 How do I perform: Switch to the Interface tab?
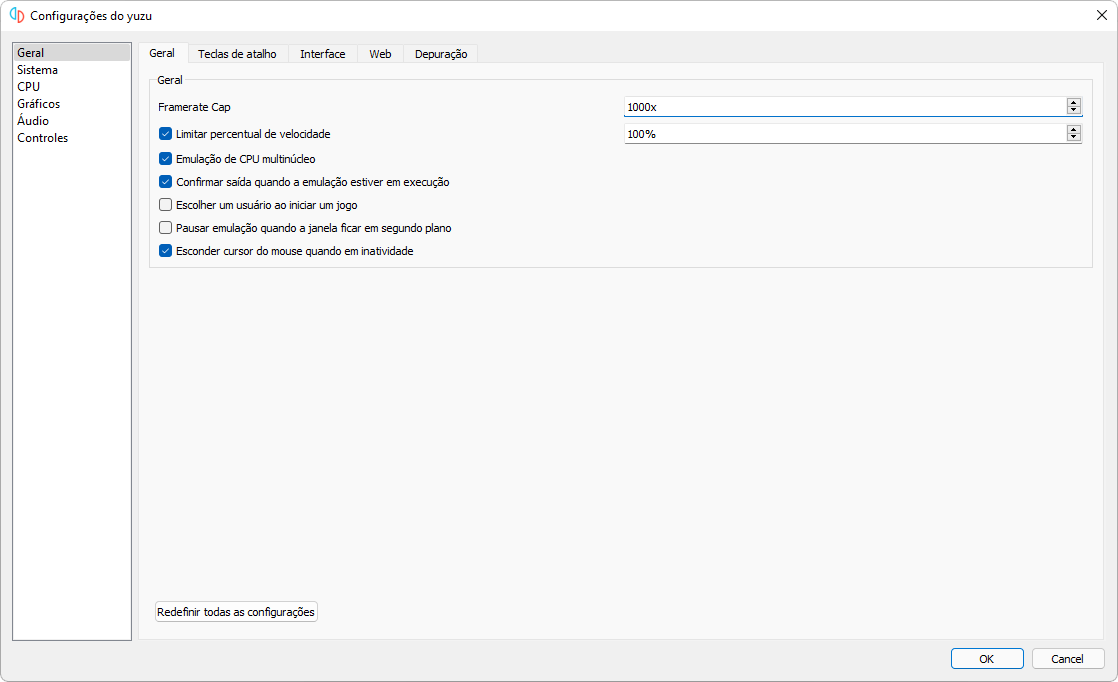pyautogui.click(x=322, y=54)
